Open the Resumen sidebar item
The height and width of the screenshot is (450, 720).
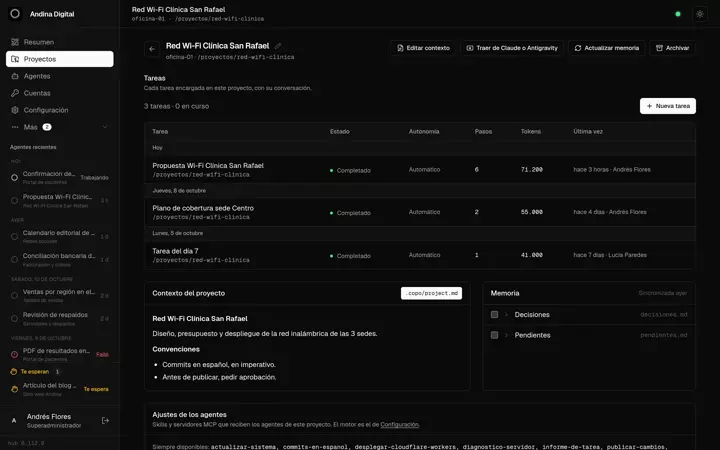click(60, 42)
